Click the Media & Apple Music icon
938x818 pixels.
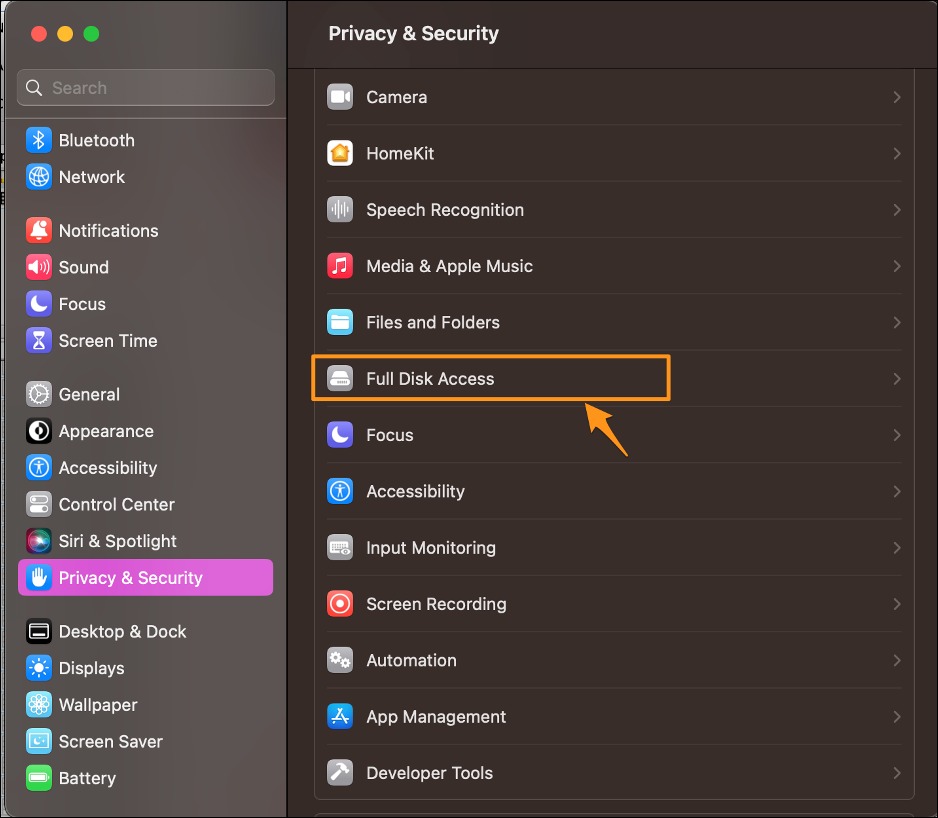tap(340, 266)
